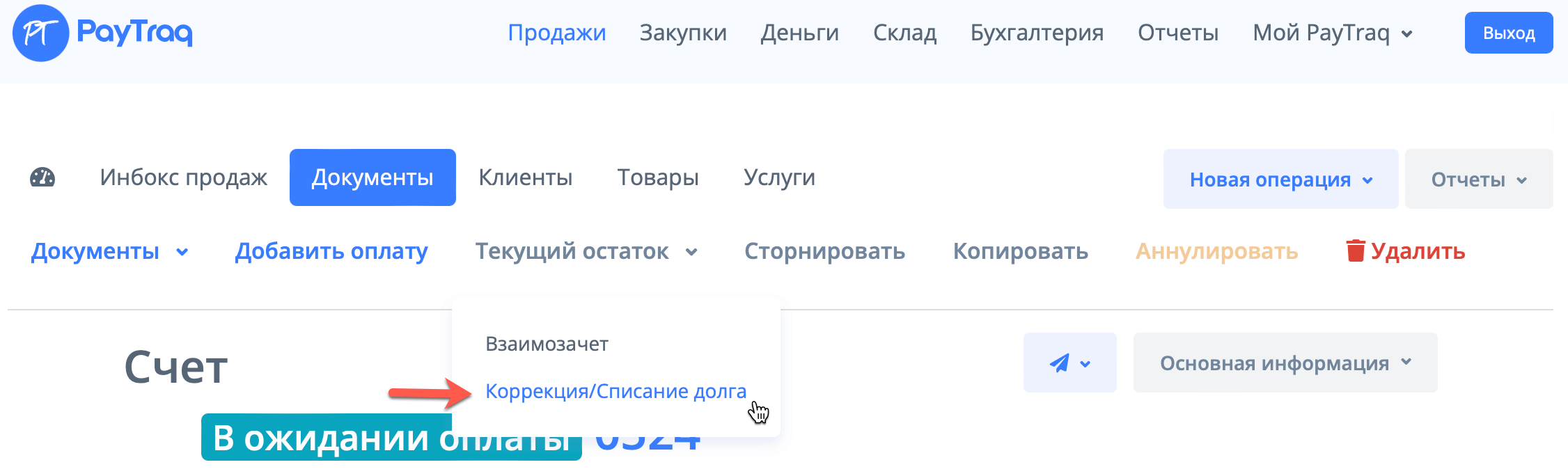The width and height of the screenshot is (1568, 476).
Task: Toggle the Текущий остаток dropdown
Action: (586, 251)
